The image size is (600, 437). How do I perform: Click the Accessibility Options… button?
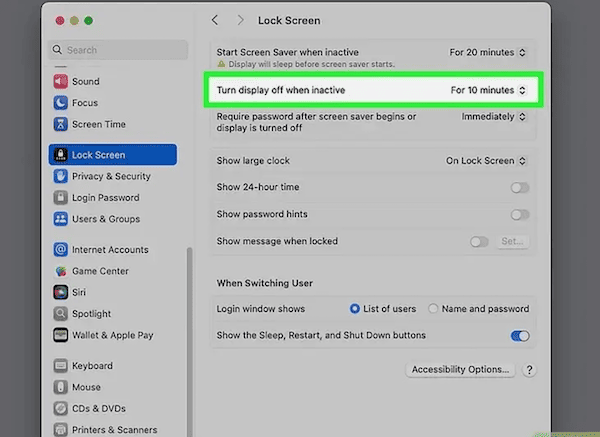pyautogui.click(x=460, y=370)
